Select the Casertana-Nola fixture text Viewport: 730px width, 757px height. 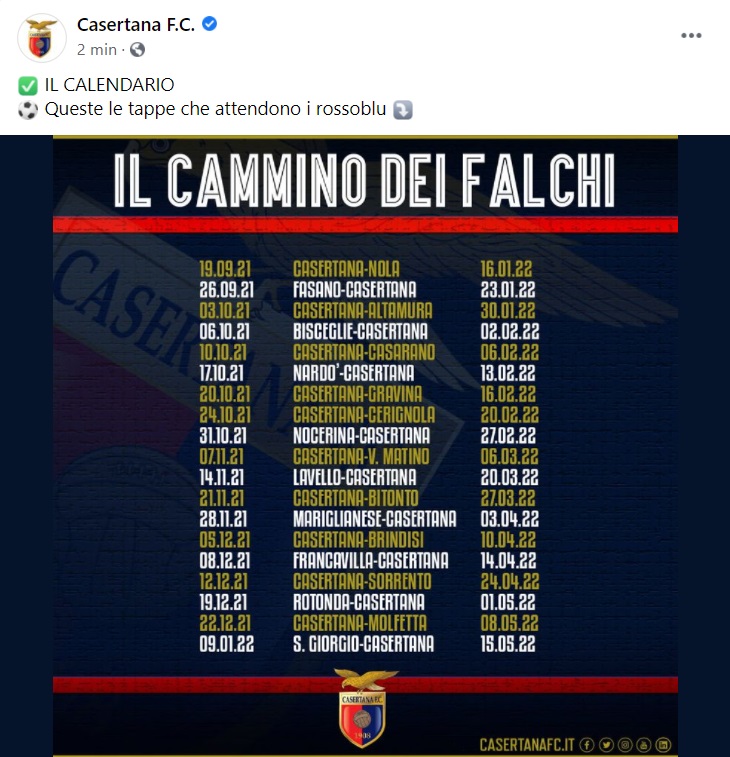[346, 268]
